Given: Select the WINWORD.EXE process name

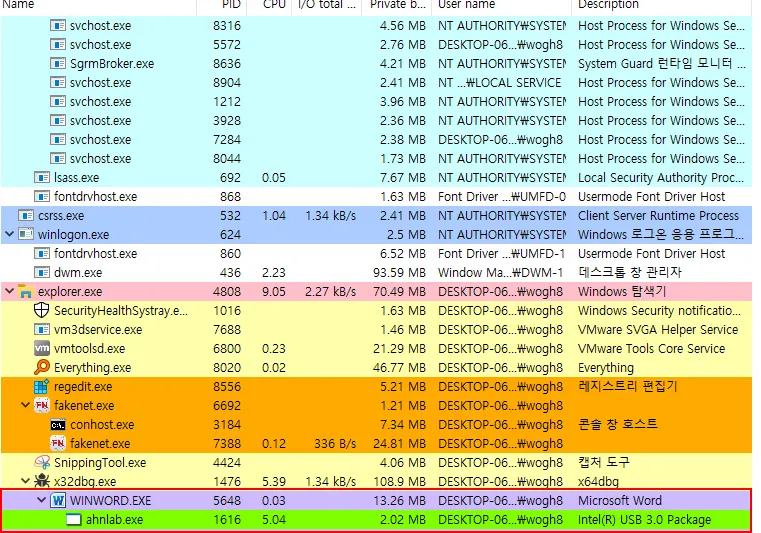Looking at the screenshot, I should point(111,500).
